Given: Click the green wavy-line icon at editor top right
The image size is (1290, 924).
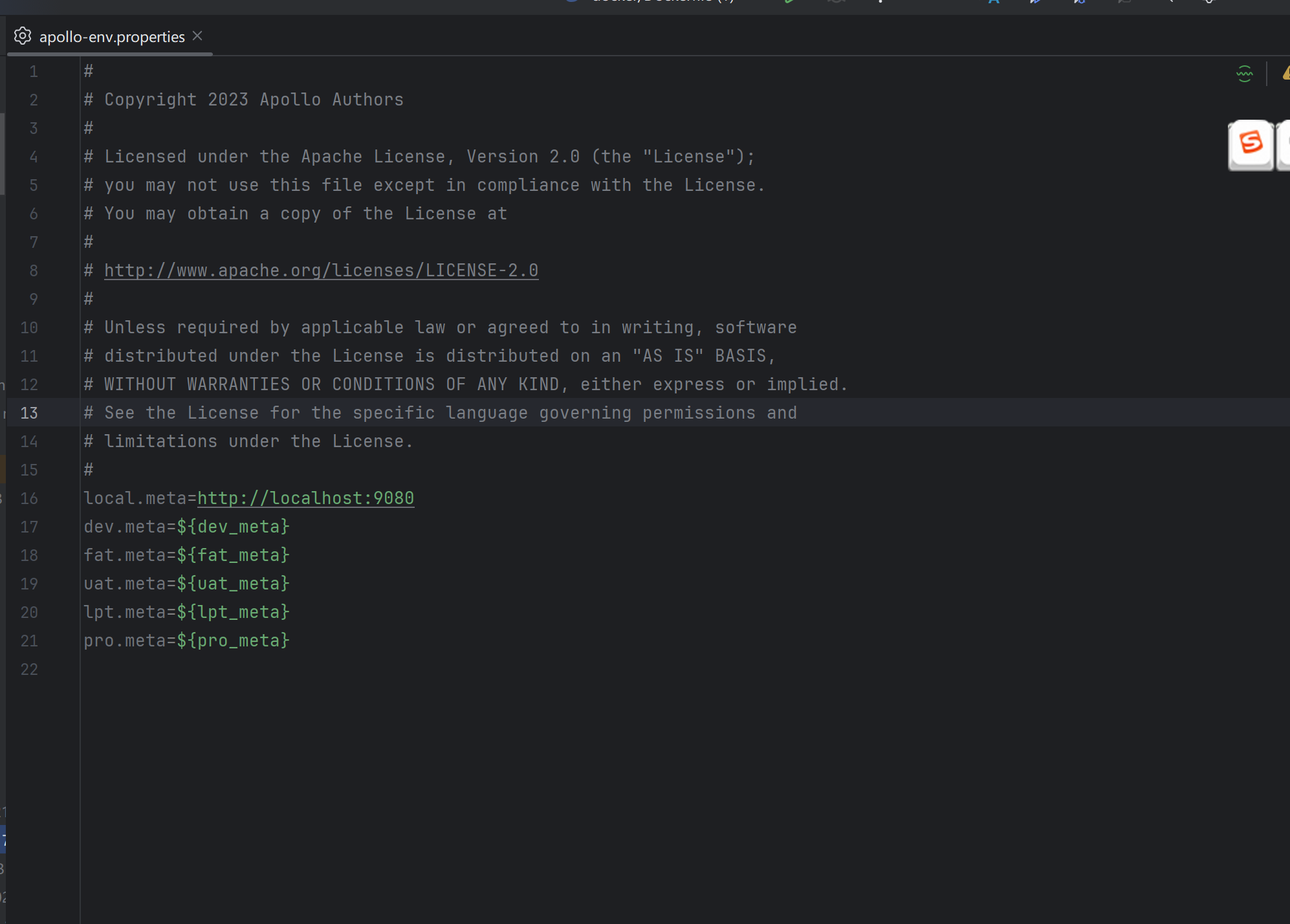Looking at the screenshot, I should click(1244, 74).
